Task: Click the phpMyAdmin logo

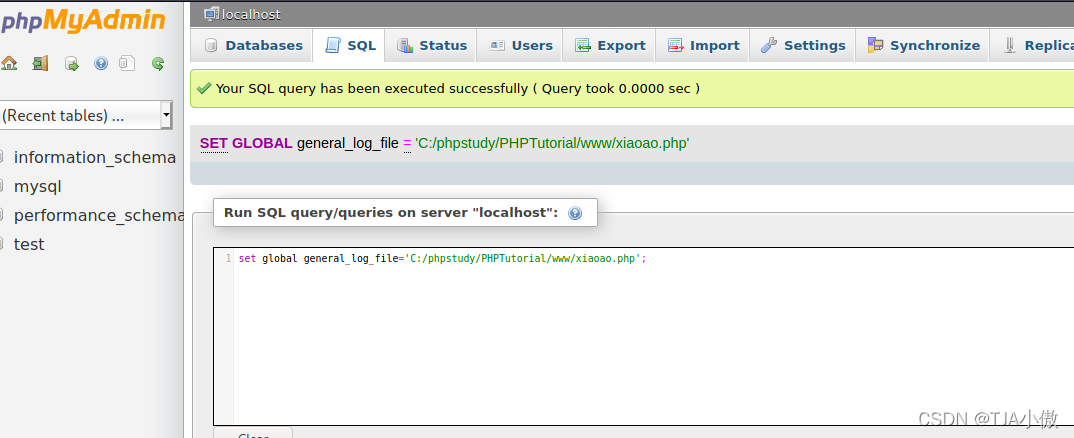Action: (x=83, y=21)
